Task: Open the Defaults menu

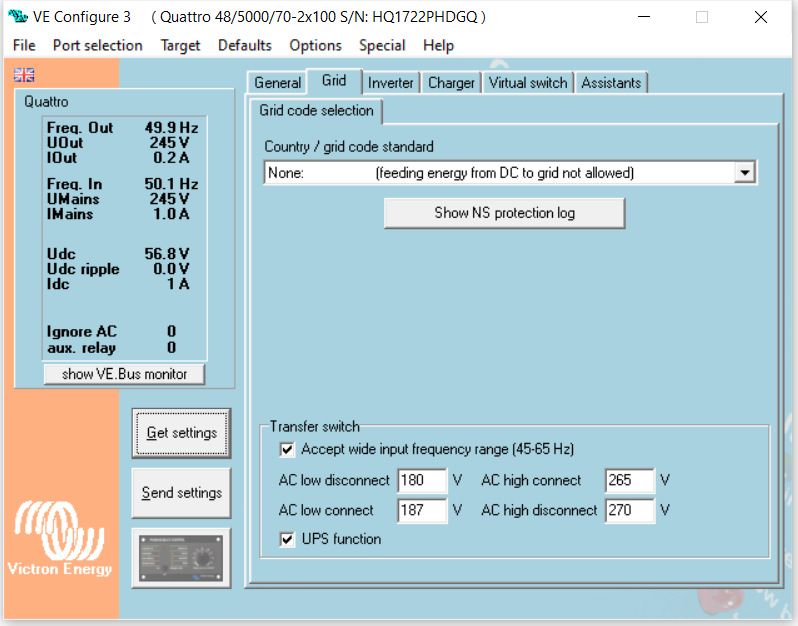Action: 245,45
